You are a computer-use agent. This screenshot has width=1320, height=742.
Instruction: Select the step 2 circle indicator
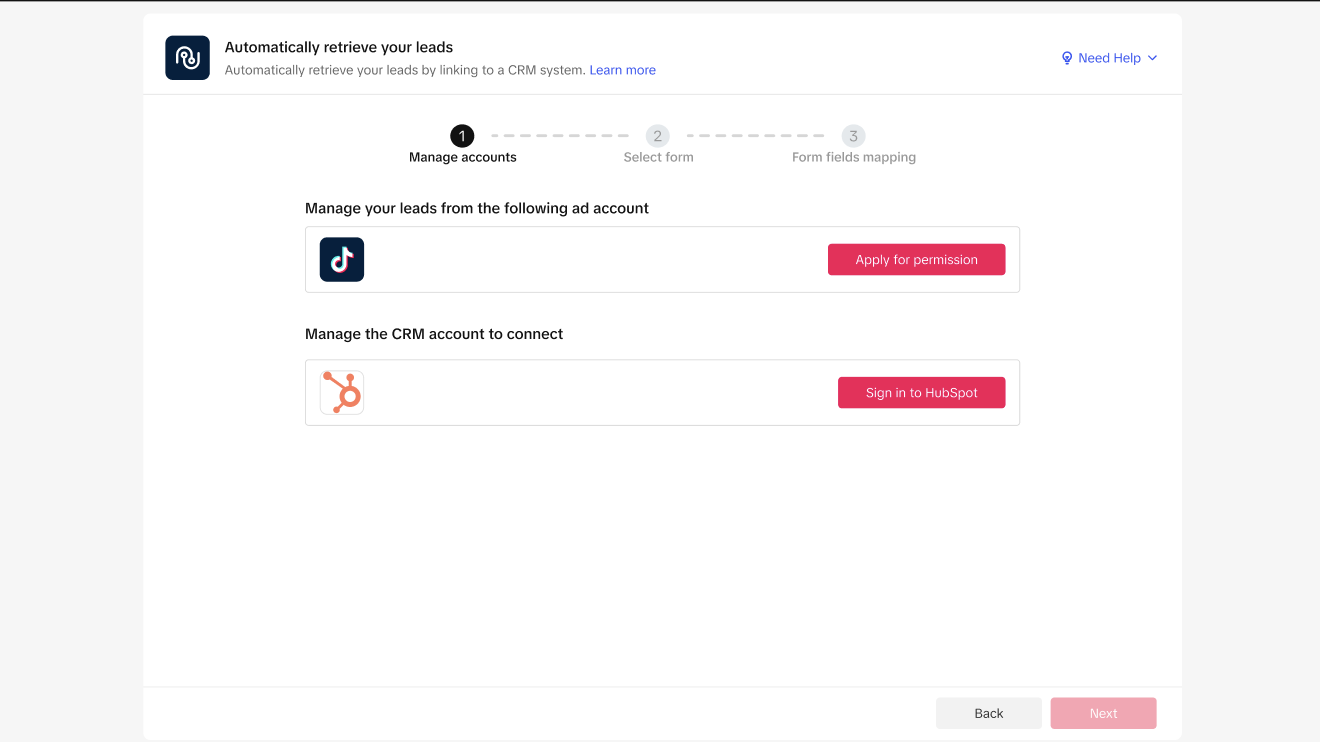[x=657, y=136]
